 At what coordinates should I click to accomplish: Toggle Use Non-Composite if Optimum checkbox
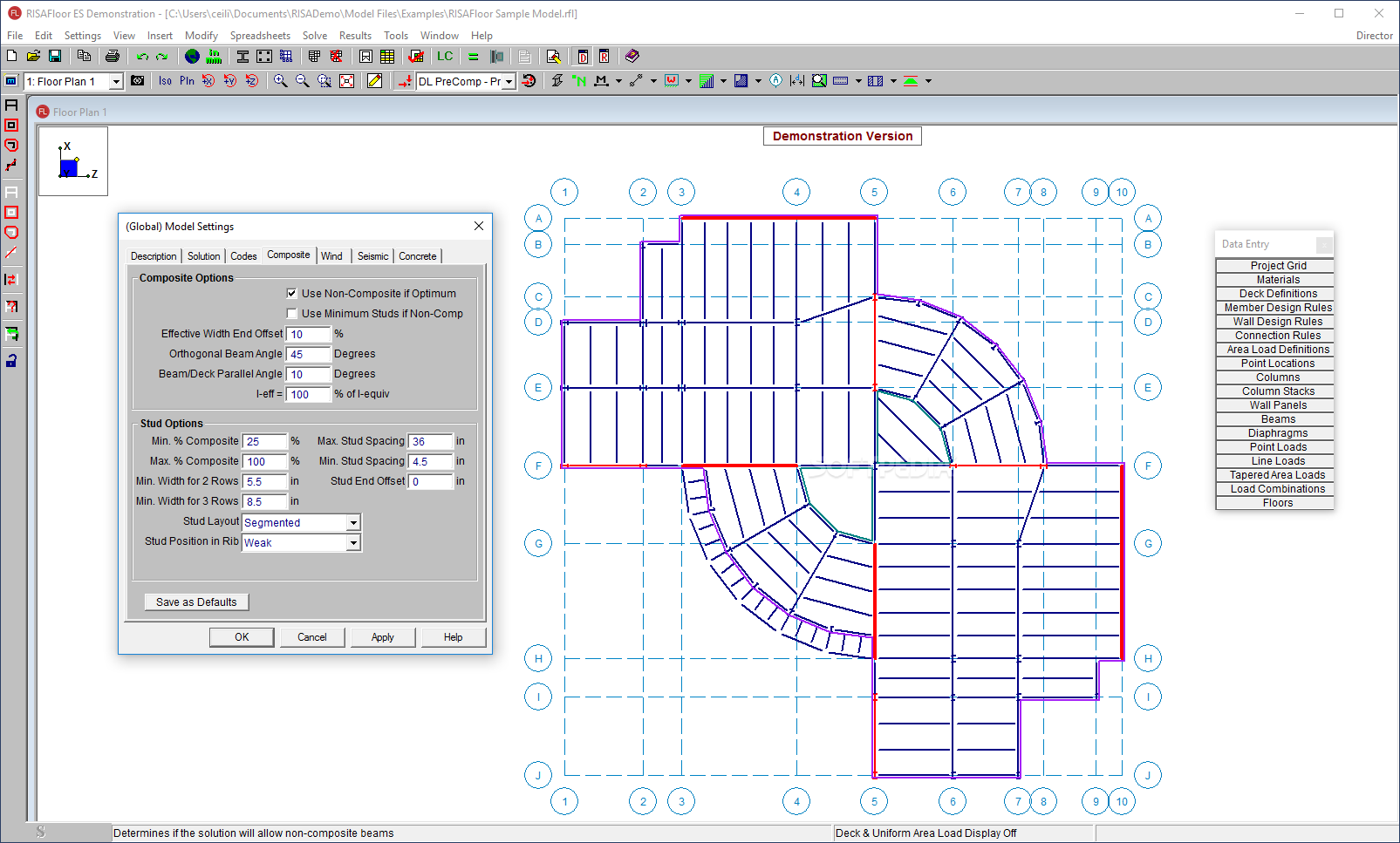coord(292,293)
